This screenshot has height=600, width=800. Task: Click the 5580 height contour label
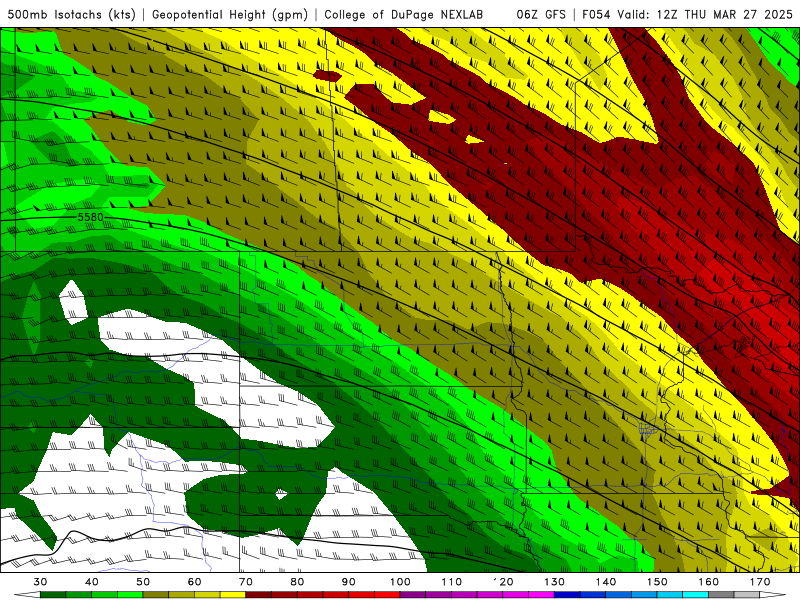pos(90,217)
